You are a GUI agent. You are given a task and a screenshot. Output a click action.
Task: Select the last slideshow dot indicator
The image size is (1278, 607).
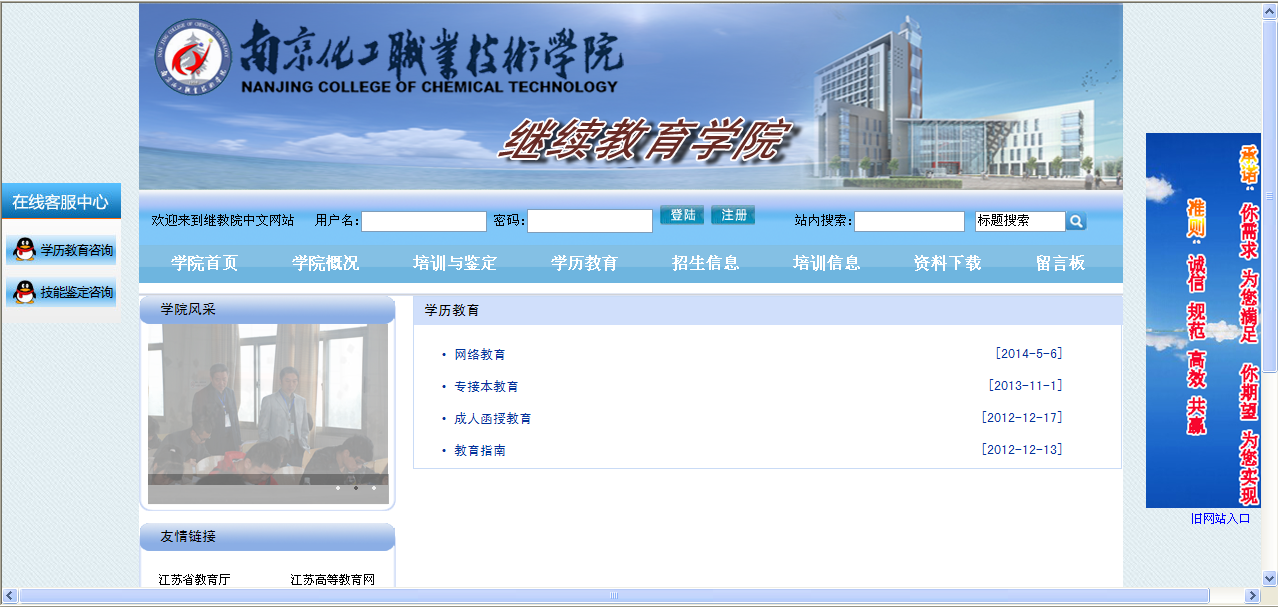point(374,488)
